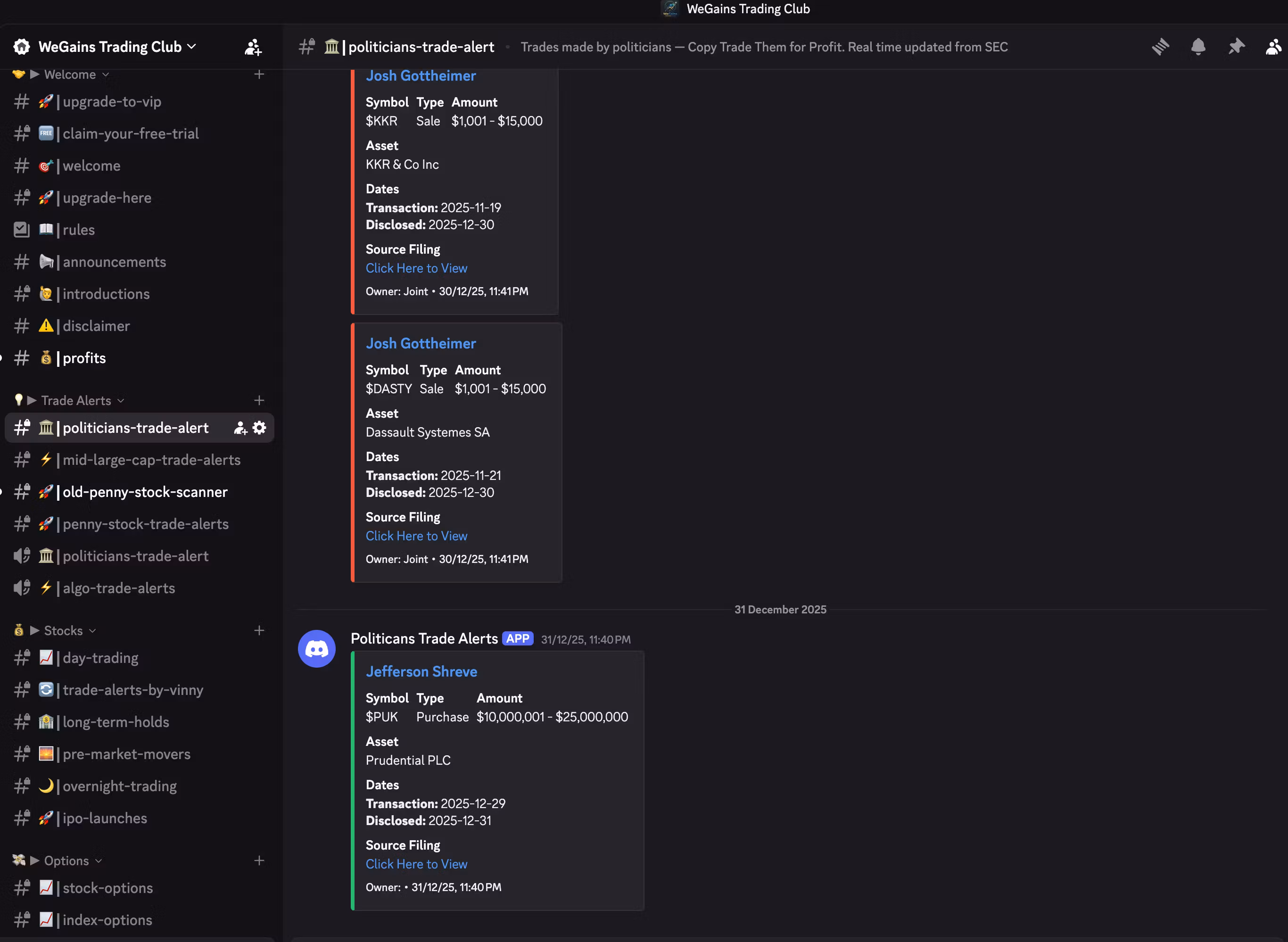Open the old-penny-stock-scanner channel

[145, 492]
